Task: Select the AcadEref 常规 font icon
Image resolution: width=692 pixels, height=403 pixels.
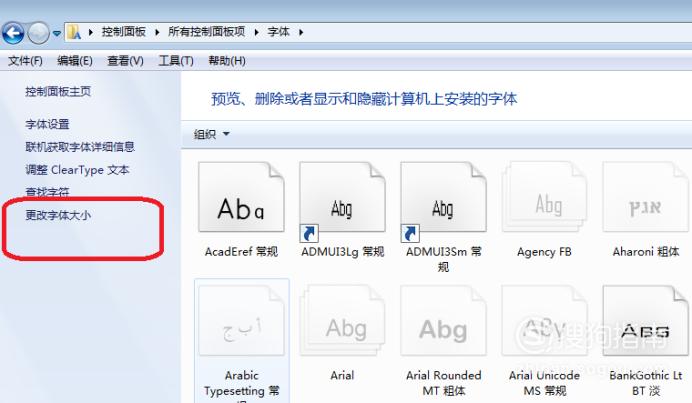Action: coord(241,197)
